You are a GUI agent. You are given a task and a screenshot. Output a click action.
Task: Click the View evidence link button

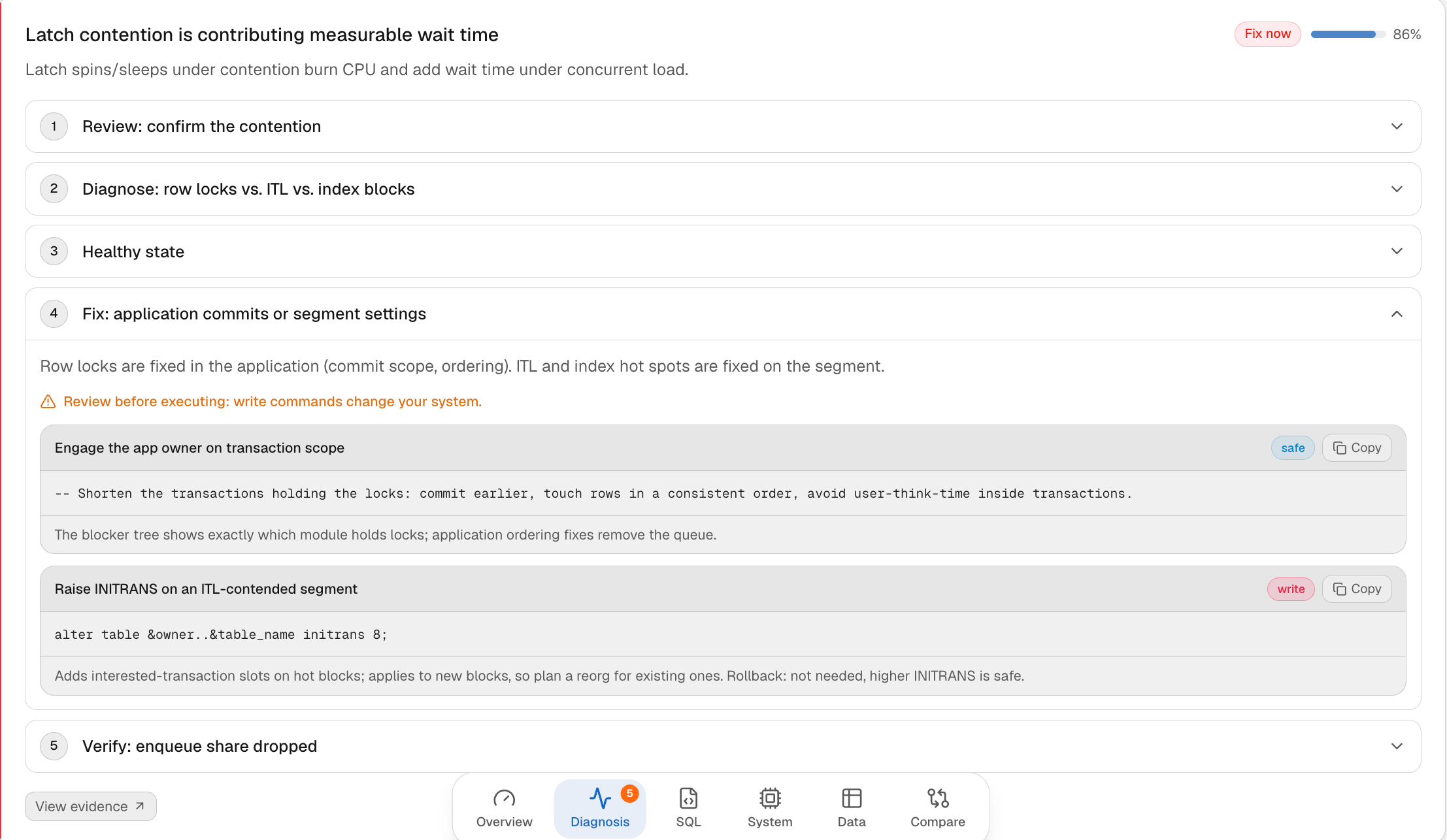91,806
